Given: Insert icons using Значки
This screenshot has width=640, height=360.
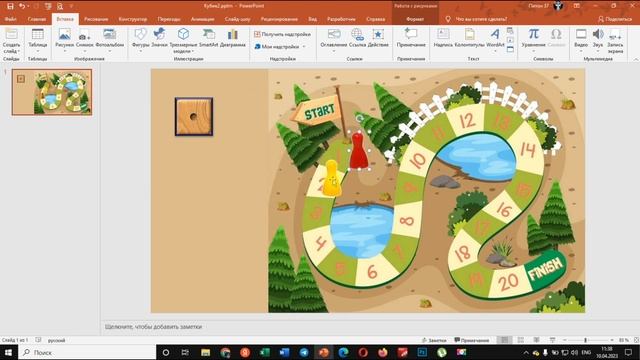Looking at the screenshot, I should click(x=159, y=38).
